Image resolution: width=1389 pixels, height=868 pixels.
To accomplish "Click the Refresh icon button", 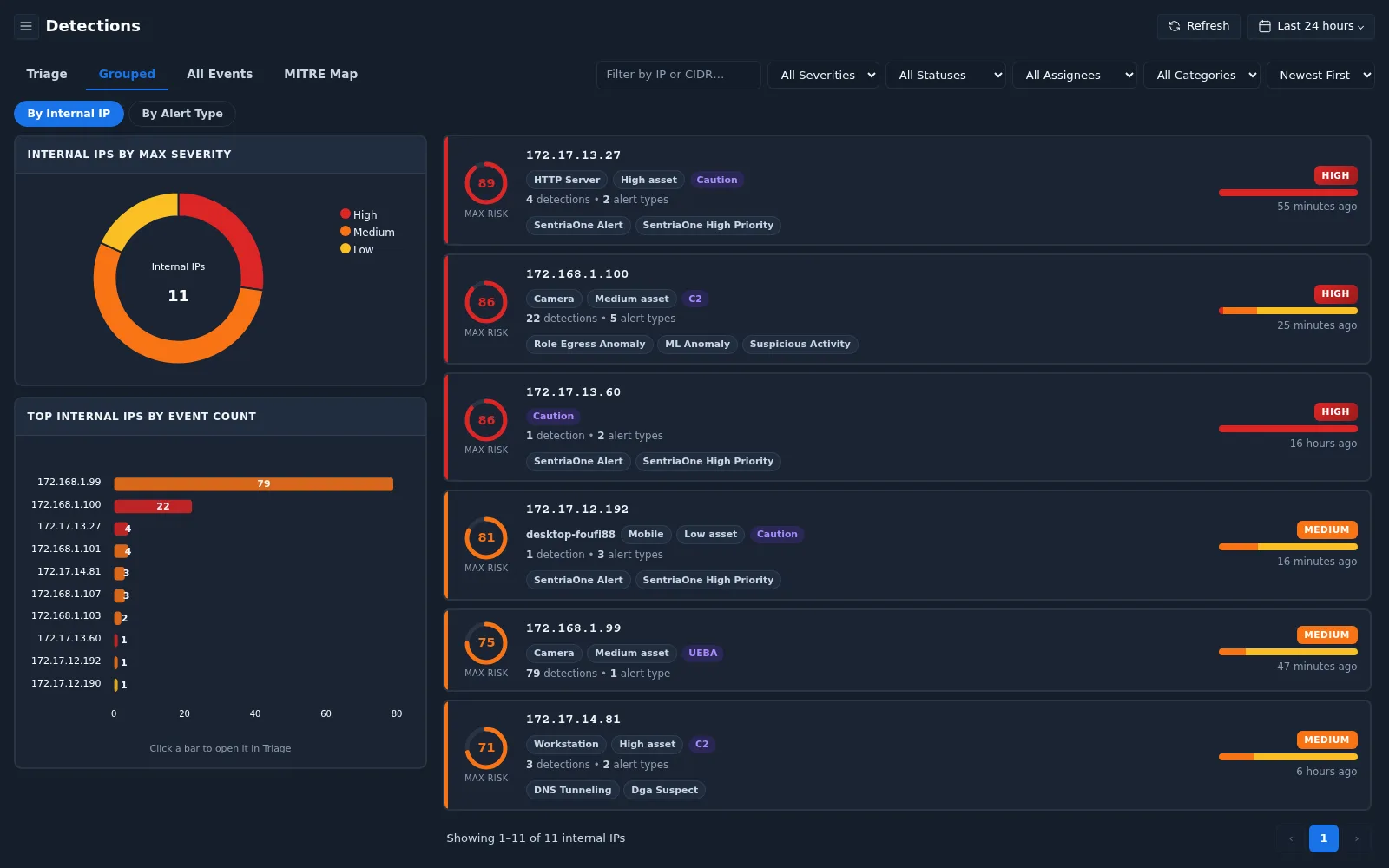I will [1198, 26].
